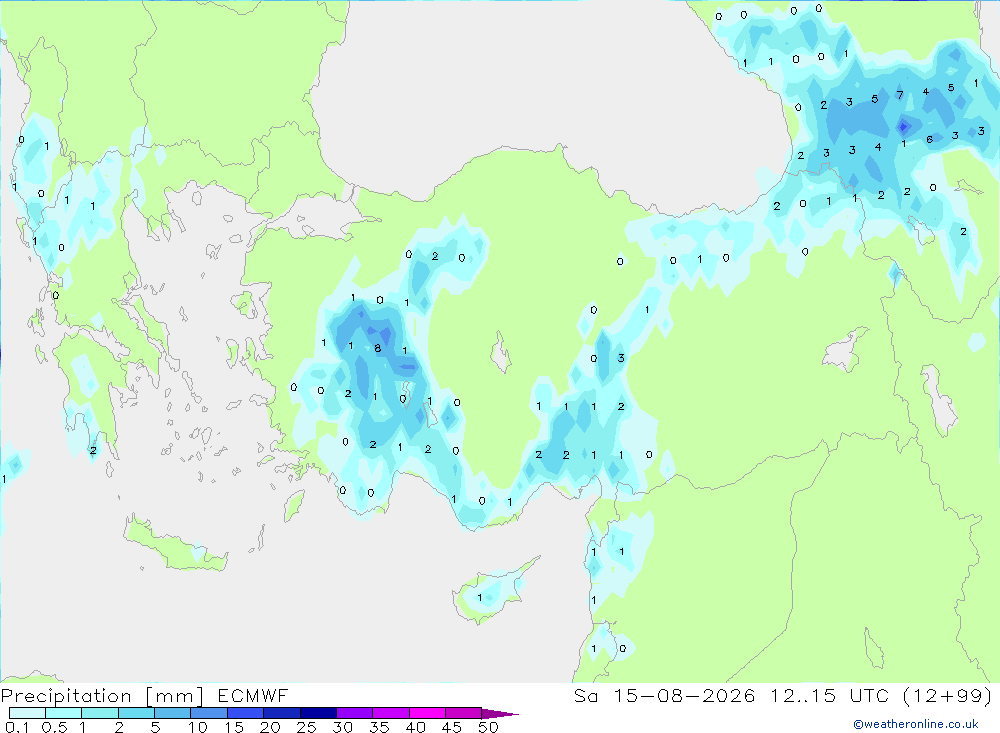Click the '10' legend scale label

point(198,727)
